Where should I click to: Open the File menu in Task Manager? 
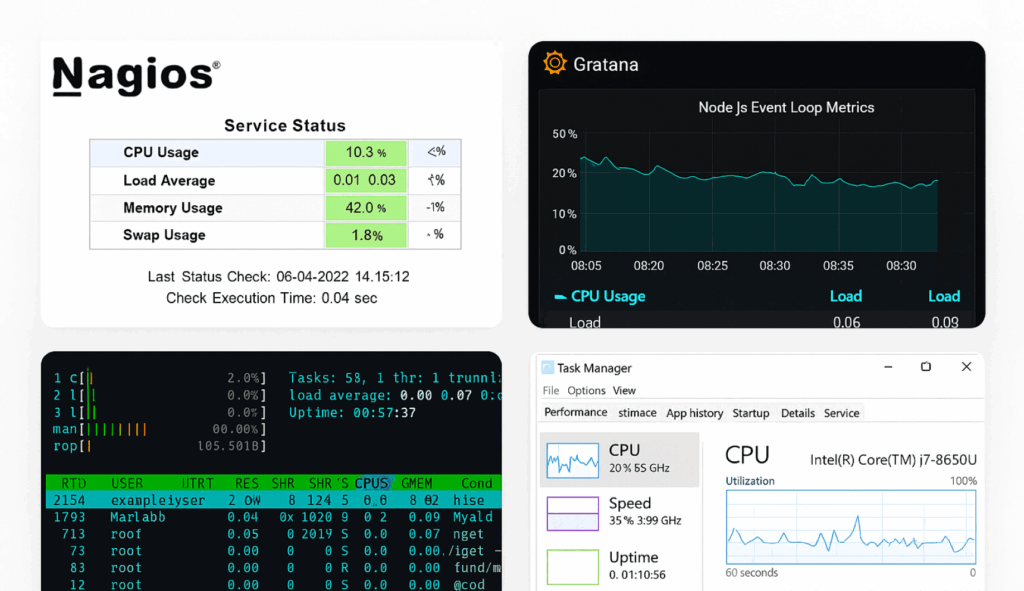point(551,391)
